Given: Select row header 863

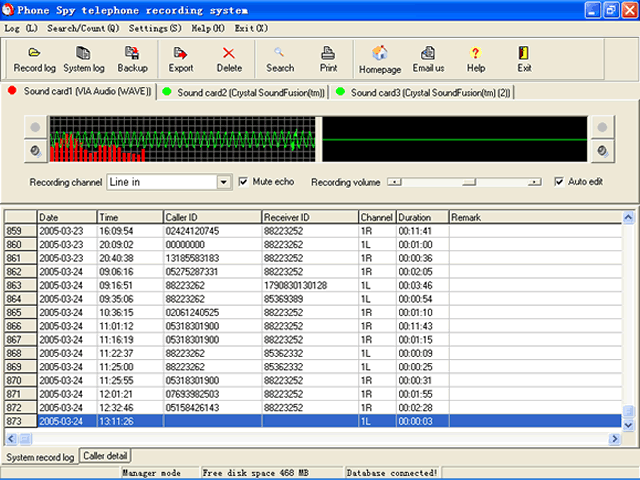Looking at the screenshot, I should click(20, 285).
